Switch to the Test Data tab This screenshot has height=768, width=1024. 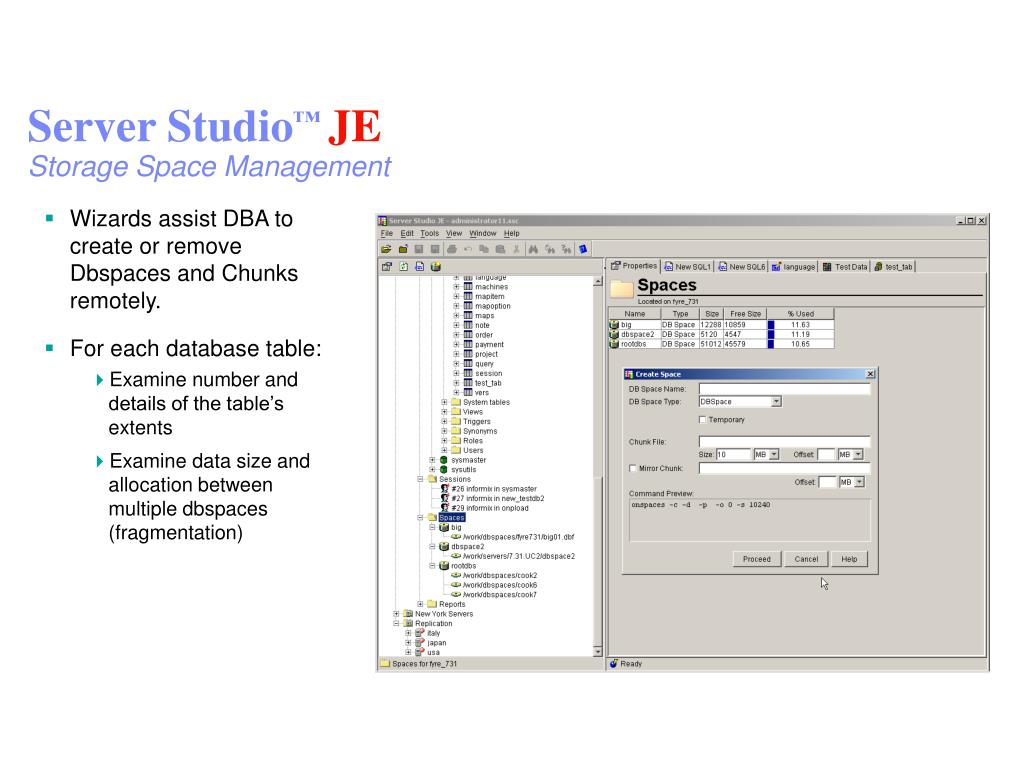point(844,267)
